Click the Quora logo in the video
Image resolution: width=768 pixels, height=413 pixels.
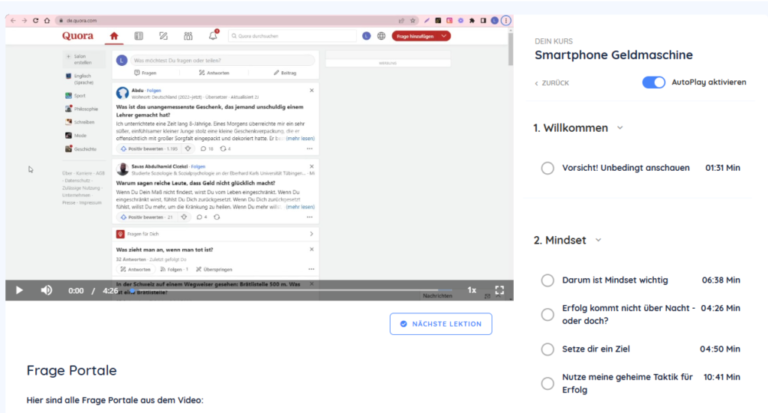tap(77, 36)
